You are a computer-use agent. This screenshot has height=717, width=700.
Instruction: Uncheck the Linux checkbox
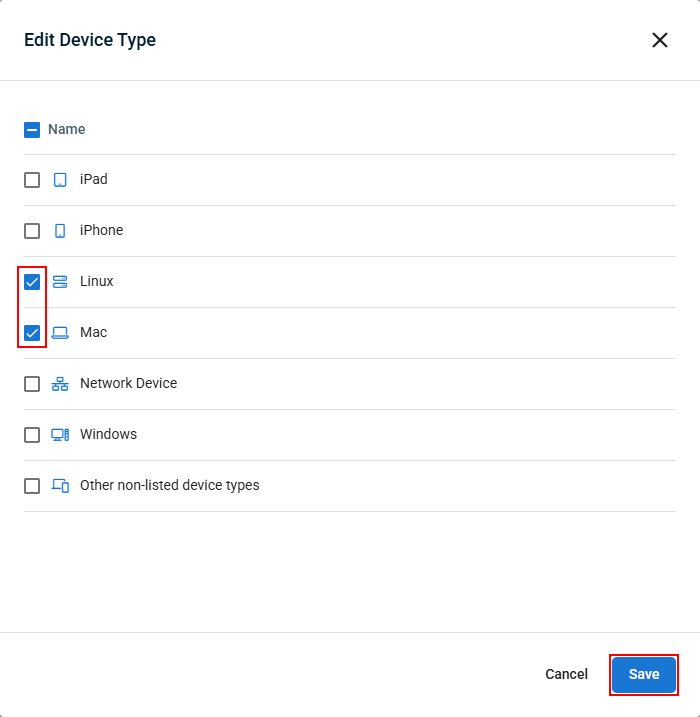[x=32, y=282]
